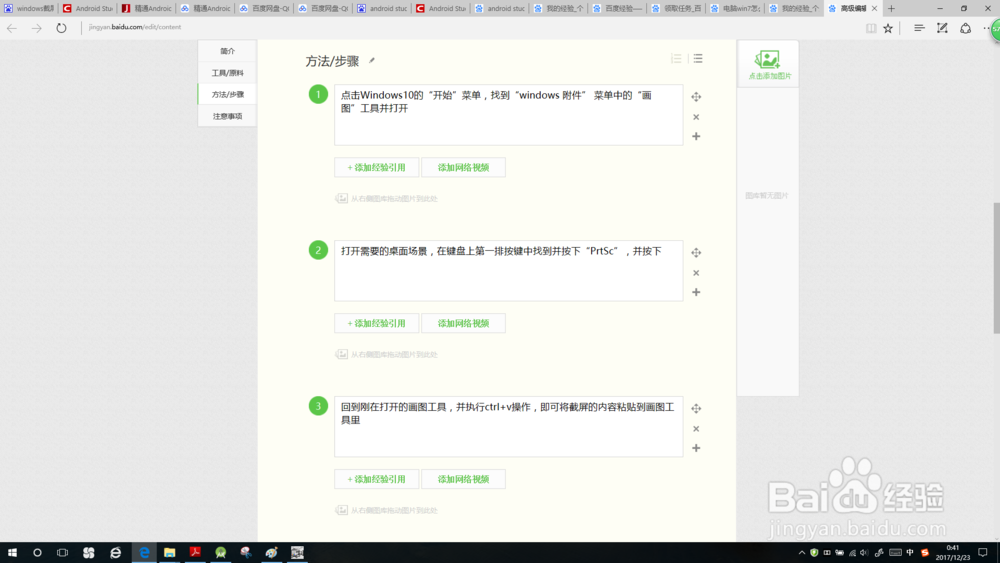Select 工具/原料 in the left sidebar
Screen dimensions: 1000x563
(227, 73)
